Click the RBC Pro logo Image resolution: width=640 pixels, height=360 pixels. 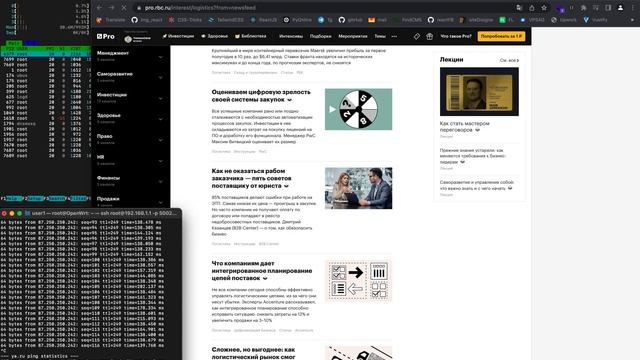[106, 36]
